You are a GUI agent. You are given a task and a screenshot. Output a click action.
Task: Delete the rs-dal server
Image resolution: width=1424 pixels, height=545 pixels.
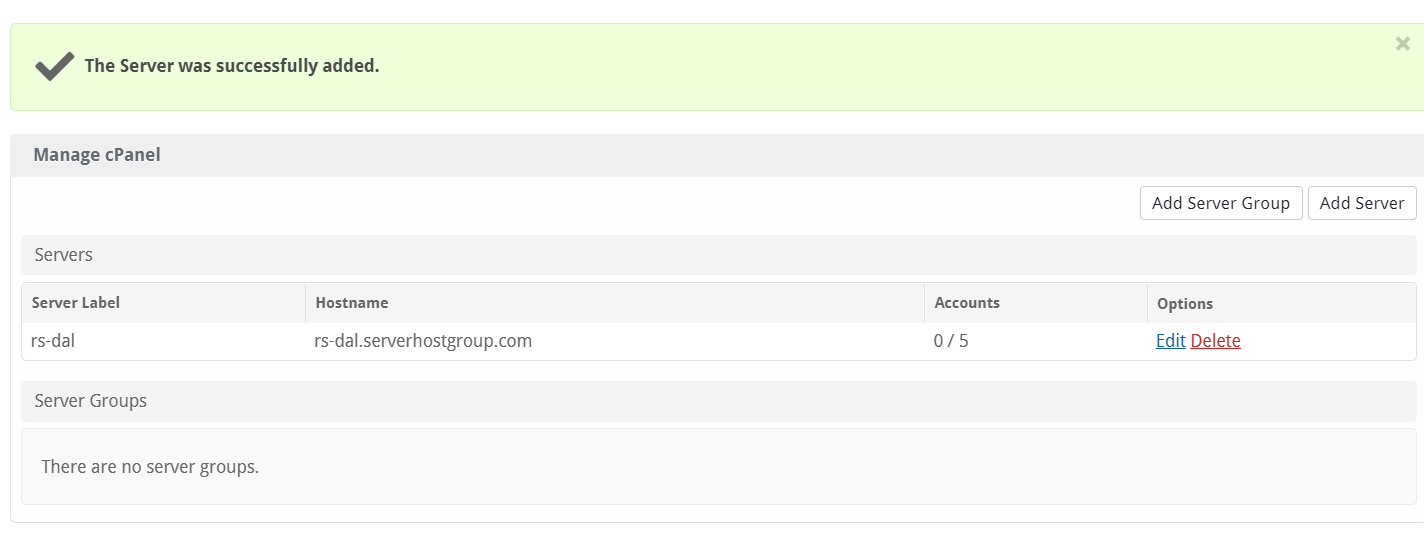[x=1215, y=341]
